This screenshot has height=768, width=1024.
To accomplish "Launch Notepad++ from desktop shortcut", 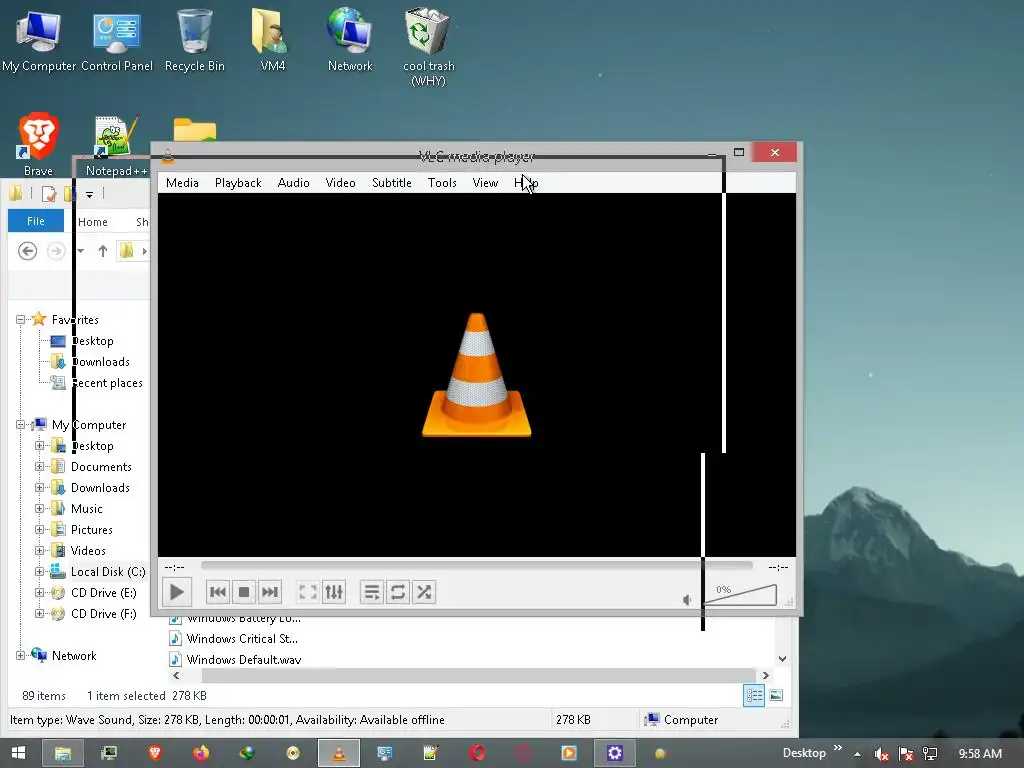I will click(116, 146).
